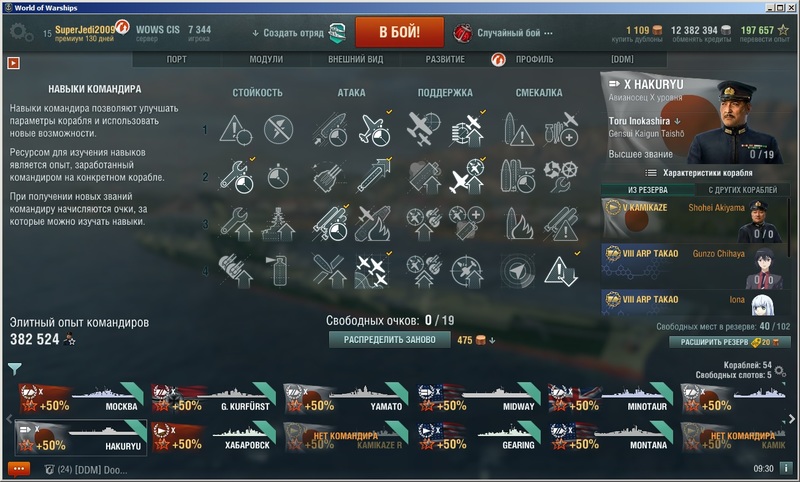Viewport: 800px width, 482px height.
Task: Toggle the checked torpedo arrow skill in row two
Action: pyautogui.click(x=373, y=176)
